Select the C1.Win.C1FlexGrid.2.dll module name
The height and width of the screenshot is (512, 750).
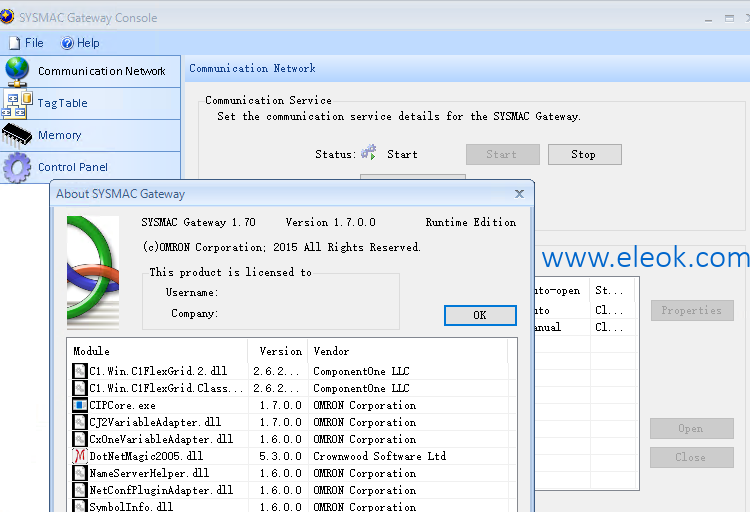(158, 371)
